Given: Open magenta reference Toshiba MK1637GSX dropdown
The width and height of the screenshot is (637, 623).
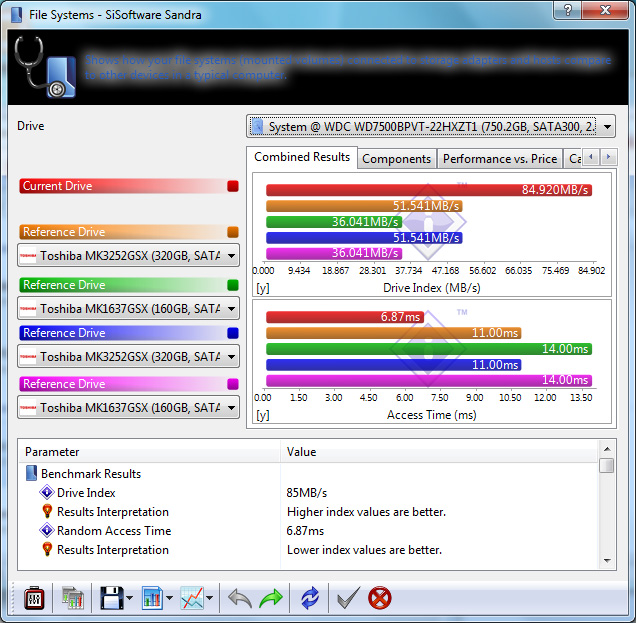Looking at the screenshot, I should [x=128, y=407].
